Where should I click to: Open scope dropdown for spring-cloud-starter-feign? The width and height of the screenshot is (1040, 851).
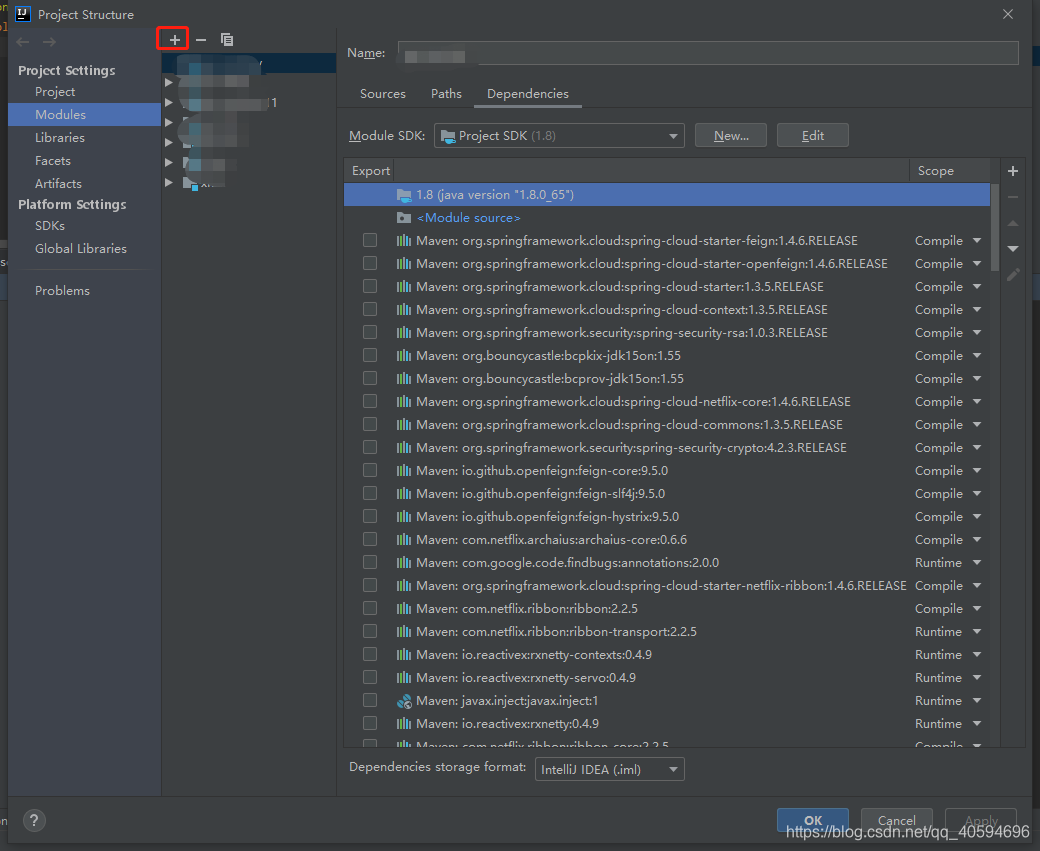pyautogui.click(x=977, y=241)
